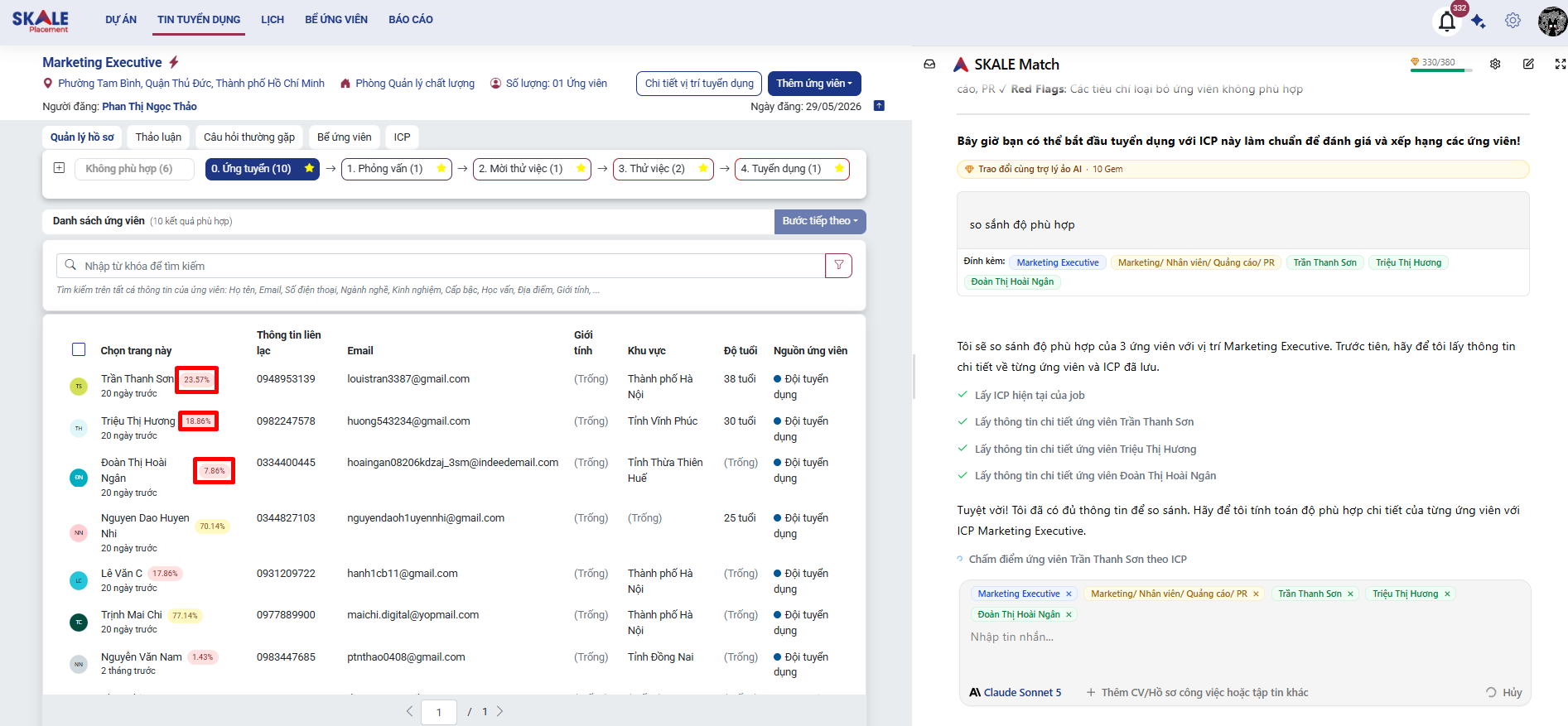Select the '1. Phỏng vấn (1)' stage

pos(397,169)
